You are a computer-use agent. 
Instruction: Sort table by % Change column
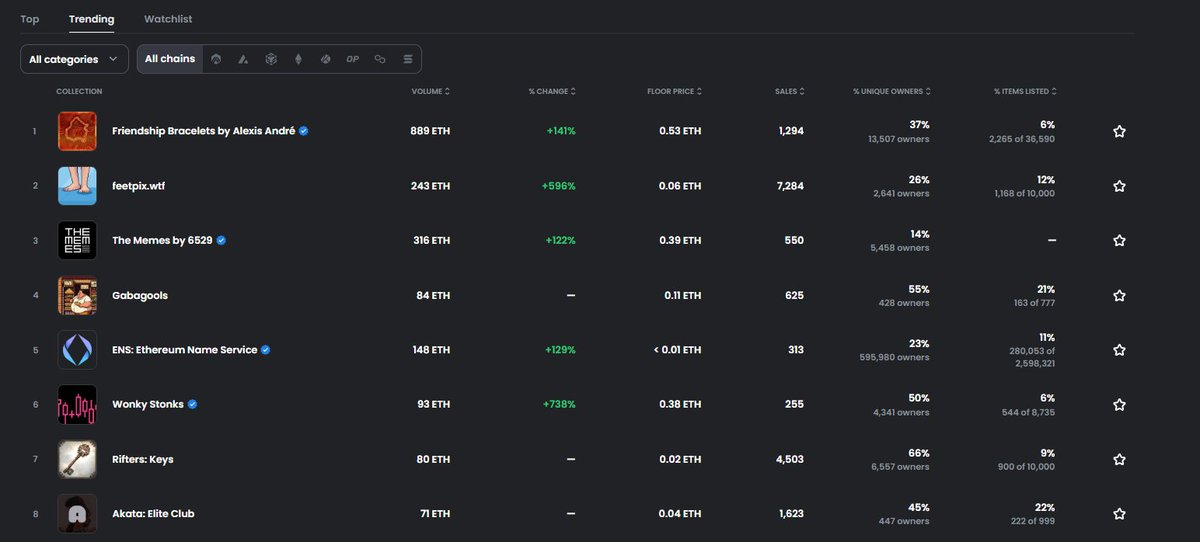(x=552, y=91)
